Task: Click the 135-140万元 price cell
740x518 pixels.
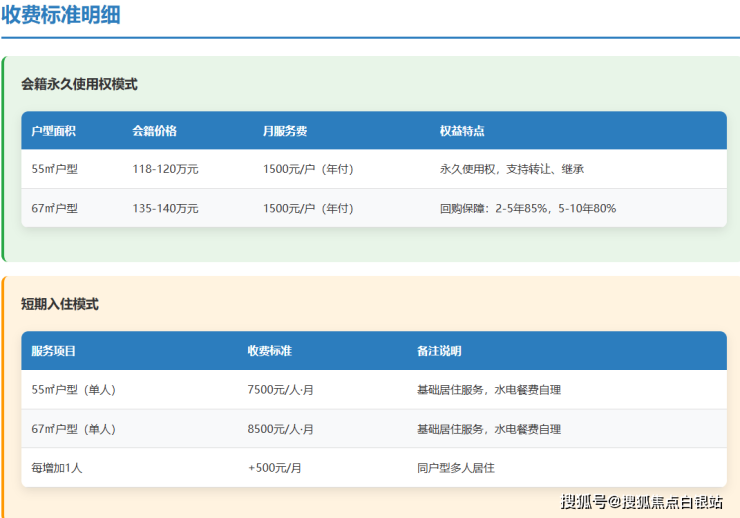Action: tap(165, 208)
